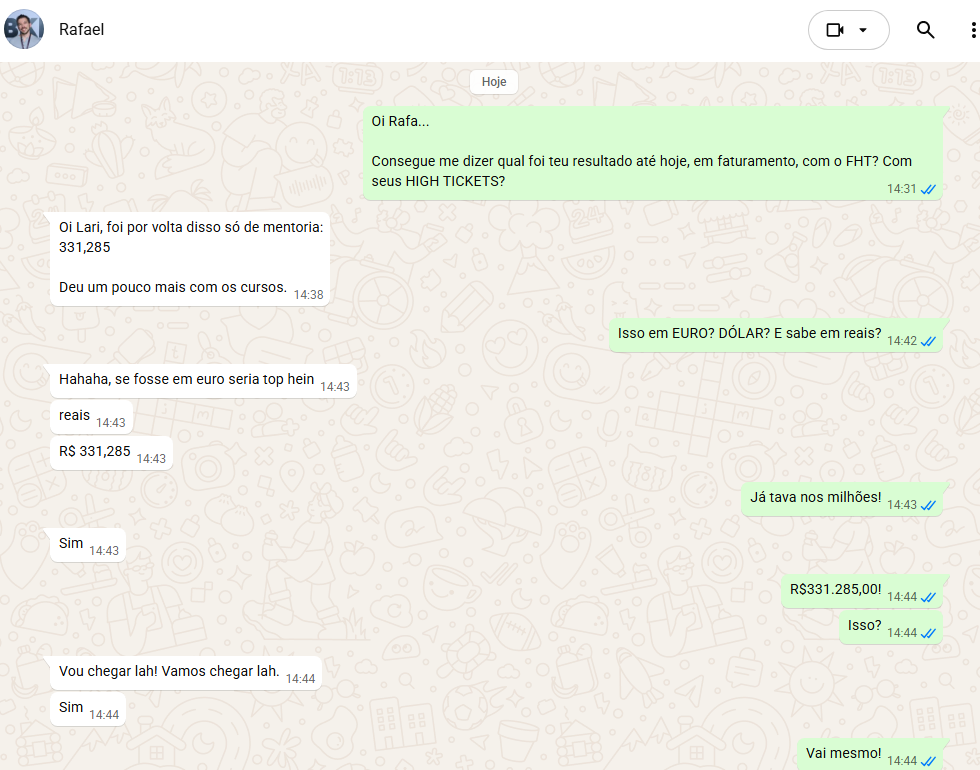The height and width of the screenshot is (770, 980).
Task: Click the "Já tava nos milhões!" message
Action: 815,498
